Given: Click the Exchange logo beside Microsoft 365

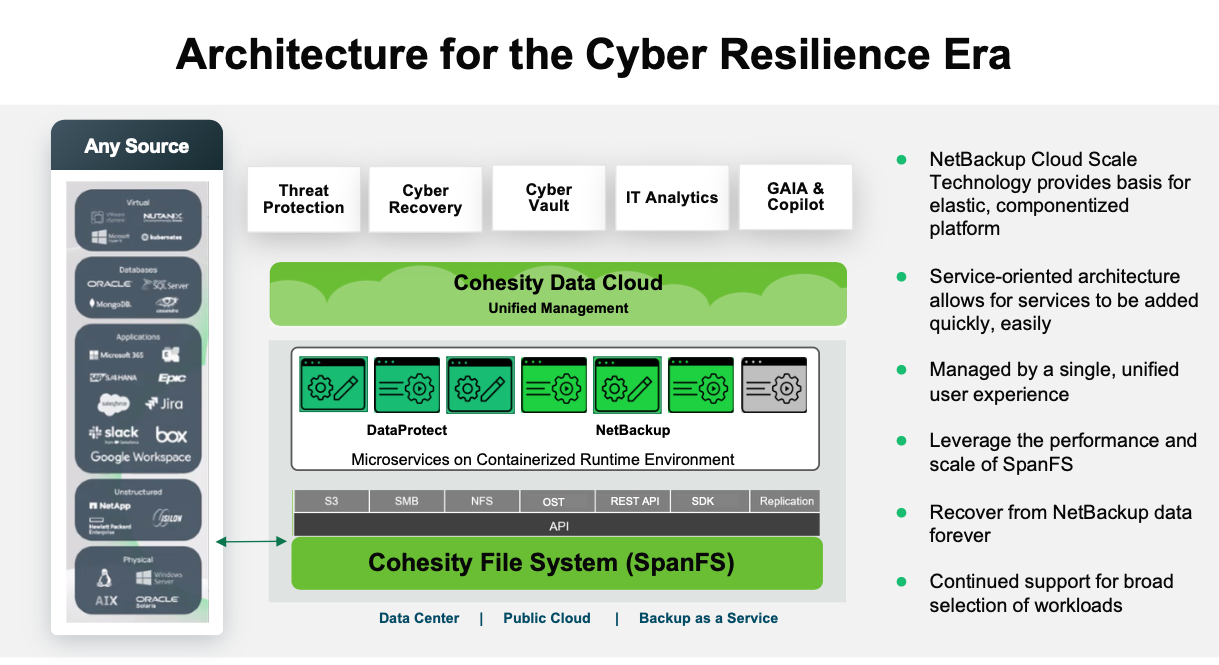Looking at the screenshot, I should (x=171, y=355).
